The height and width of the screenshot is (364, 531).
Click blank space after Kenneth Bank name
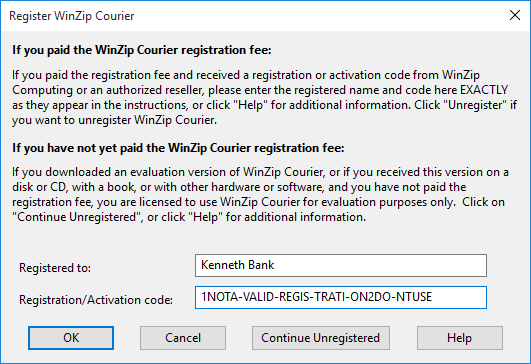pos(379,265)
